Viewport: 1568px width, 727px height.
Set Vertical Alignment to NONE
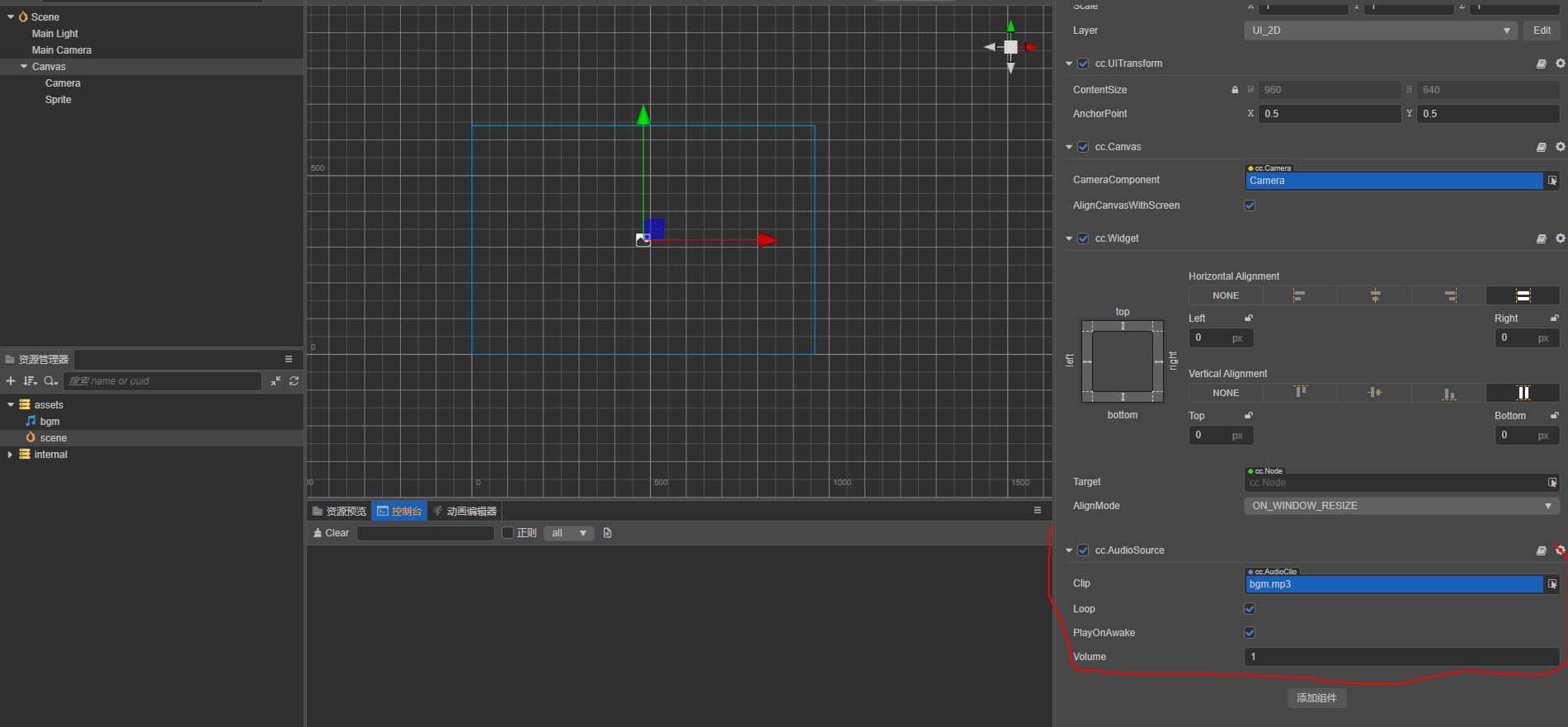coord(1226,393)
